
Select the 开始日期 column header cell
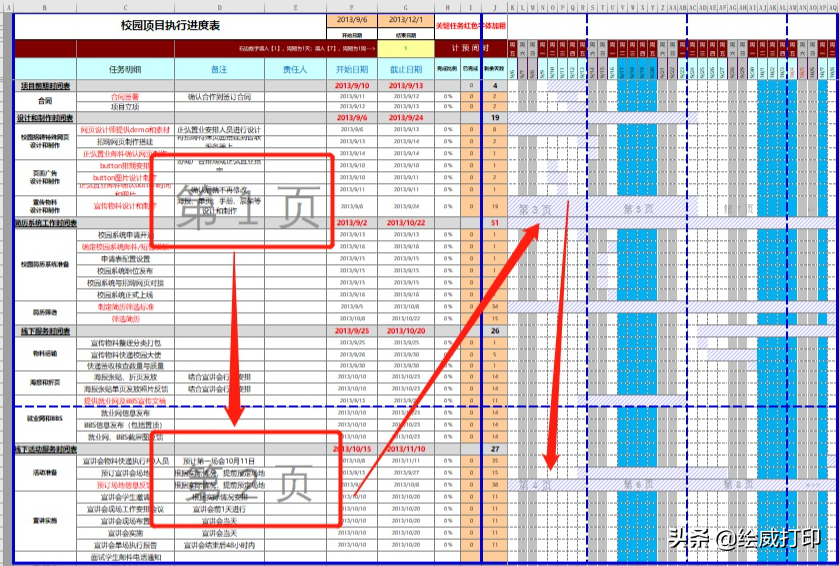[352, 69]
